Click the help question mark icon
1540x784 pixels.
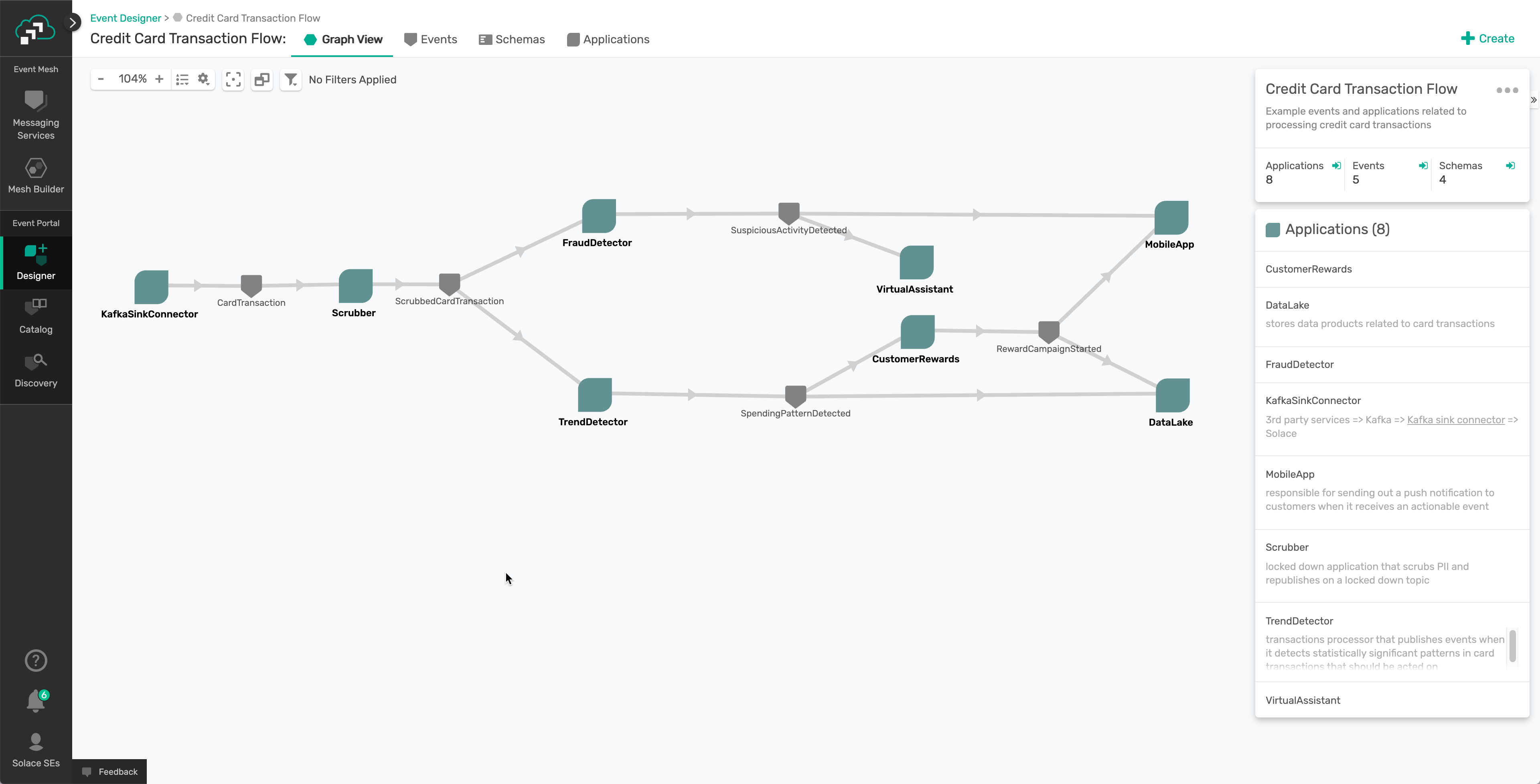point(36,660)
